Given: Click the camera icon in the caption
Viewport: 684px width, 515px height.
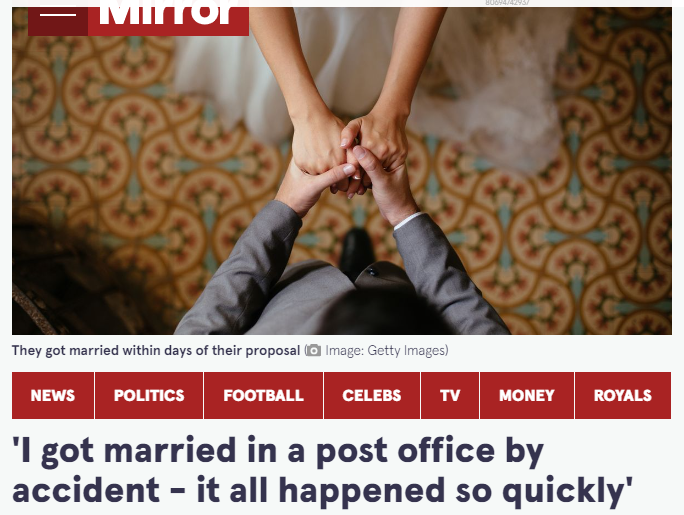Looking at the screenshot, I should [x=313, y=350].
